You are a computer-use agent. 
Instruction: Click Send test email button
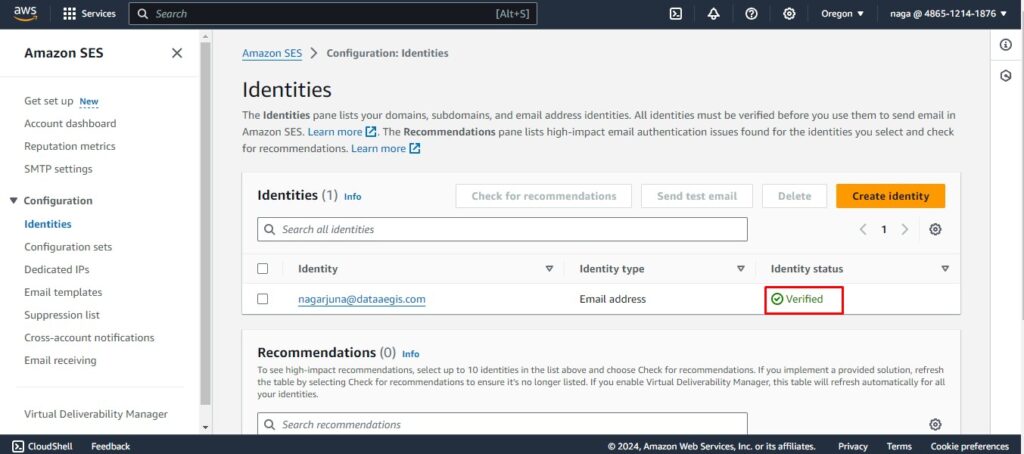coord(696,196)
